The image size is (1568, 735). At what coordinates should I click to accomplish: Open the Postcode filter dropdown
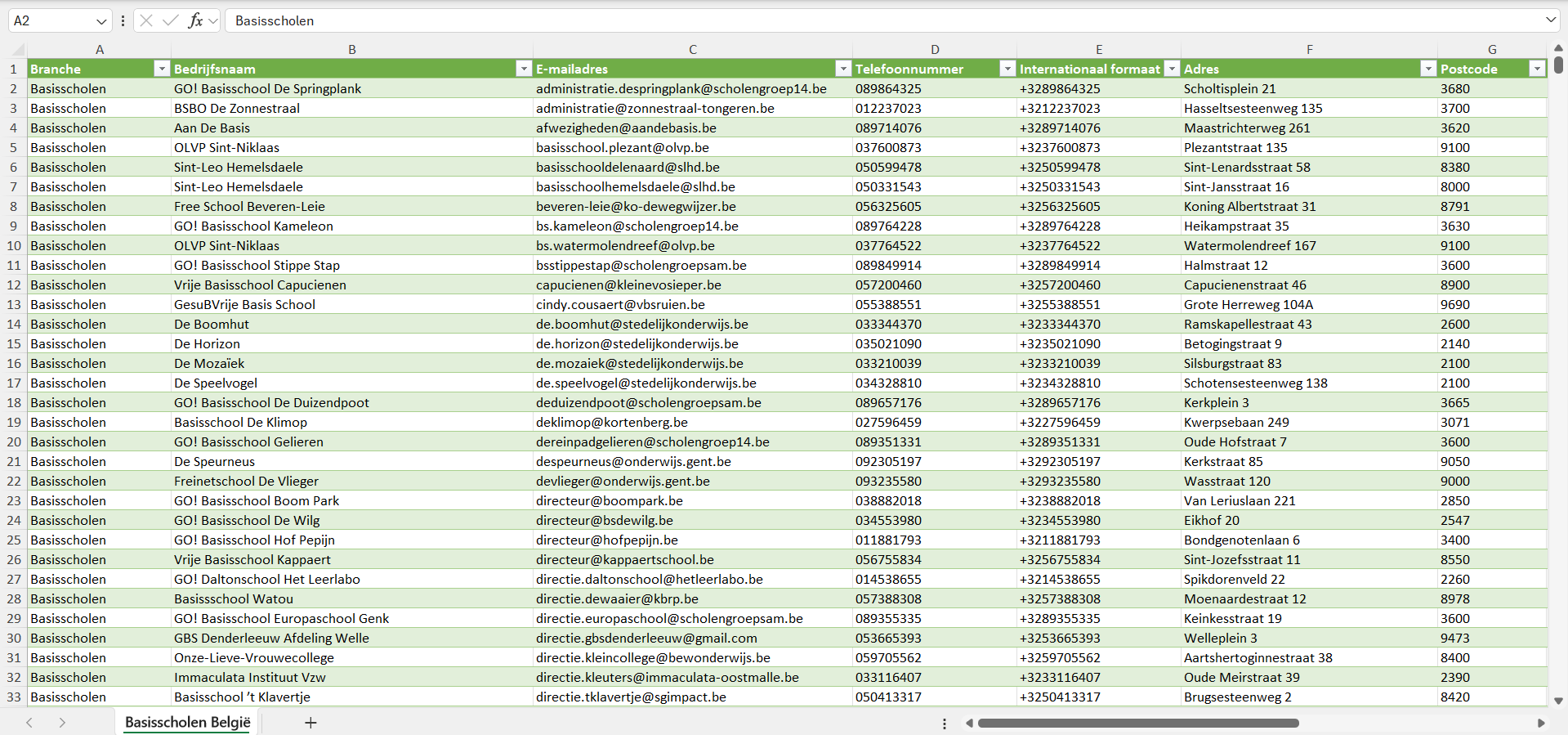click(x=1537, y=69)
